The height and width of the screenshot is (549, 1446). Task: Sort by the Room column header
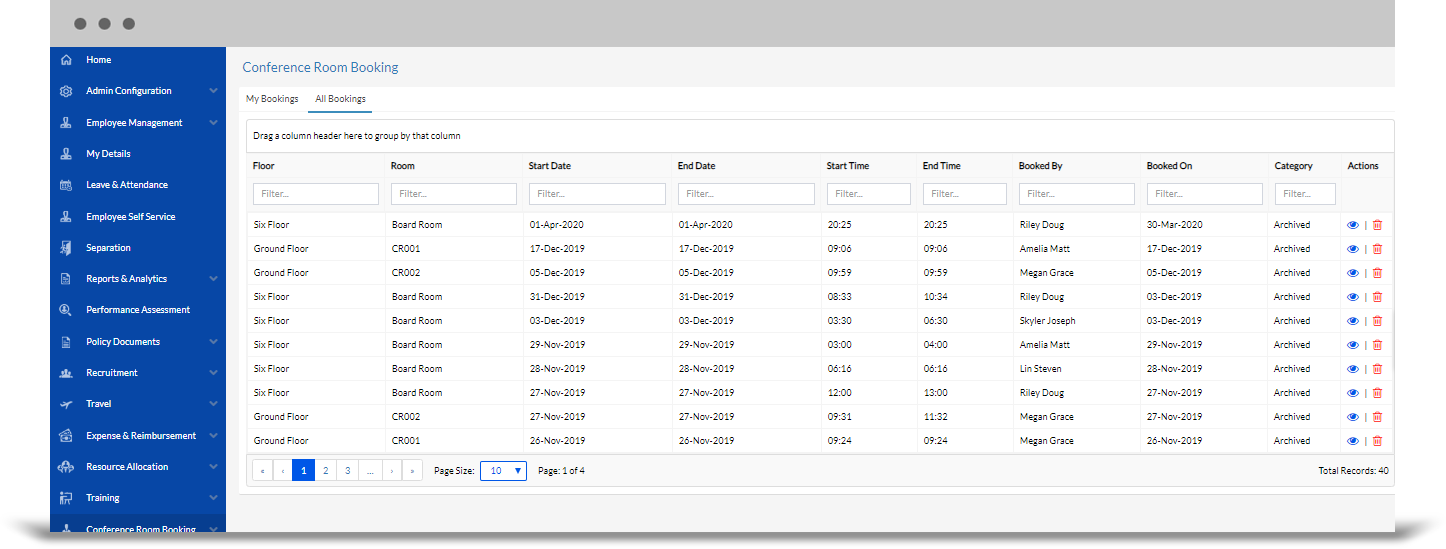(x=403, y=166)
